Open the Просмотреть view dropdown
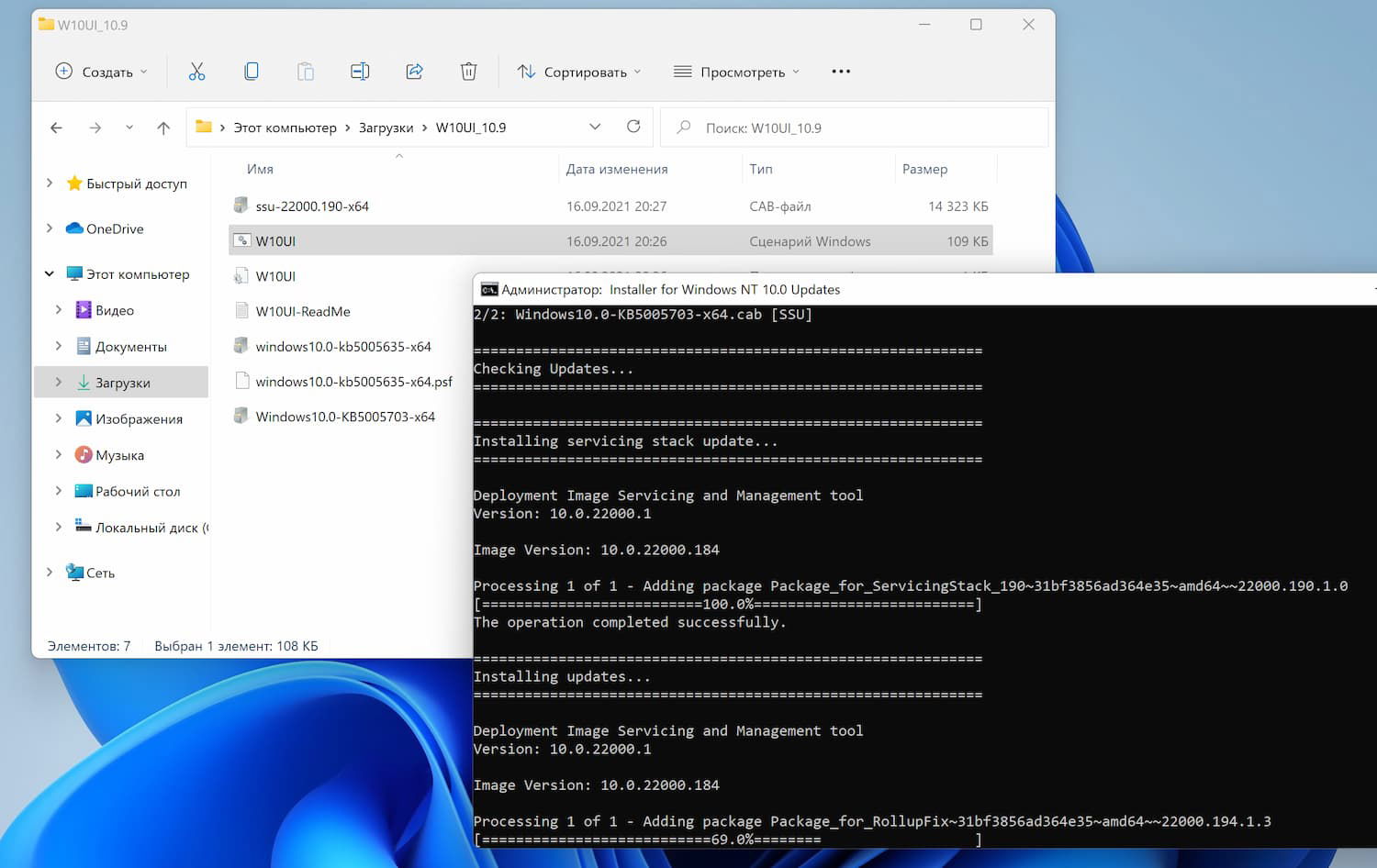The width and height of the screenshot is (1377, 868). click(736, 72)
